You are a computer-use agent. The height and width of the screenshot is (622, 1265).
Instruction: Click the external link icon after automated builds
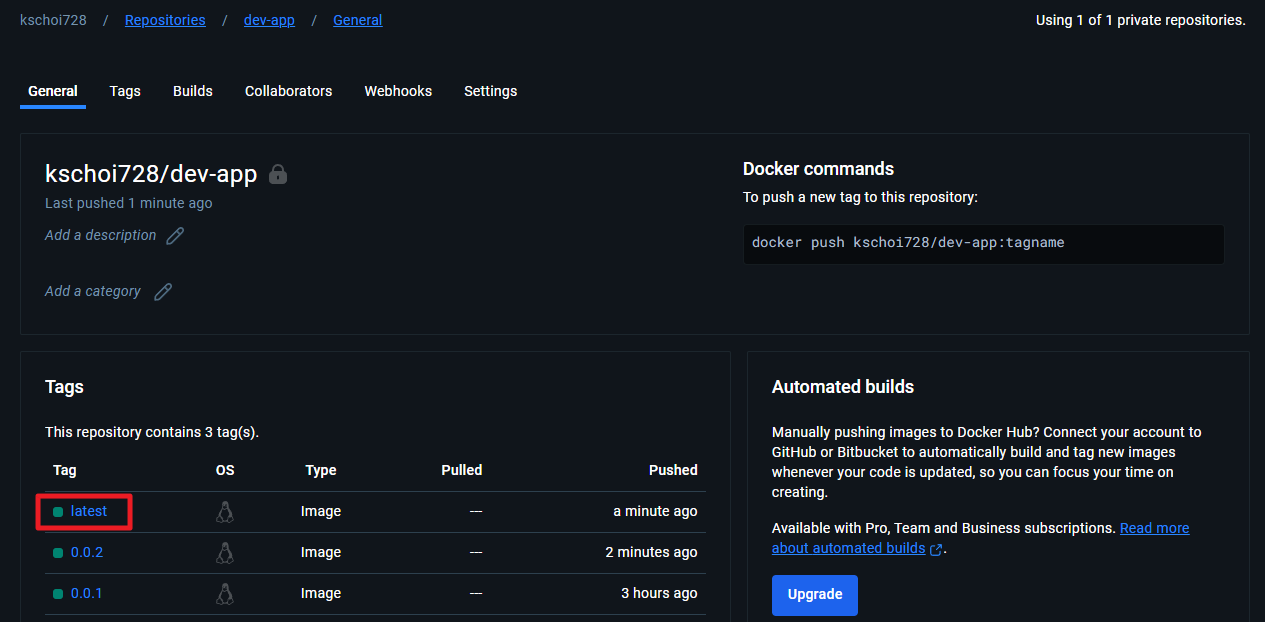(x=936, y=549)
